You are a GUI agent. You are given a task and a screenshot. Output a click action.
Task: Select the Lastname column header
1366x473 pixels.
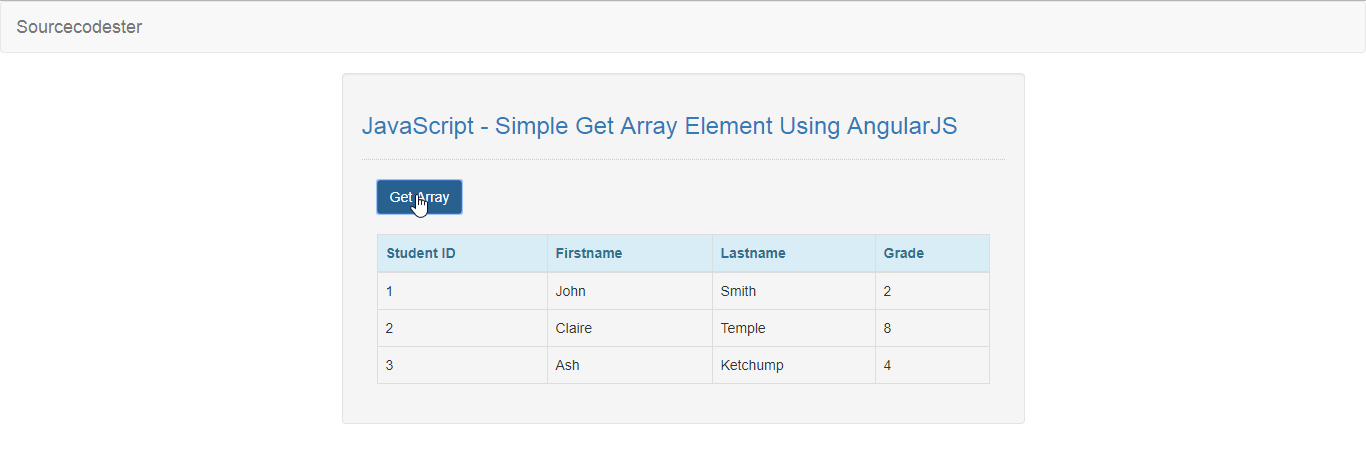(794, 253)
